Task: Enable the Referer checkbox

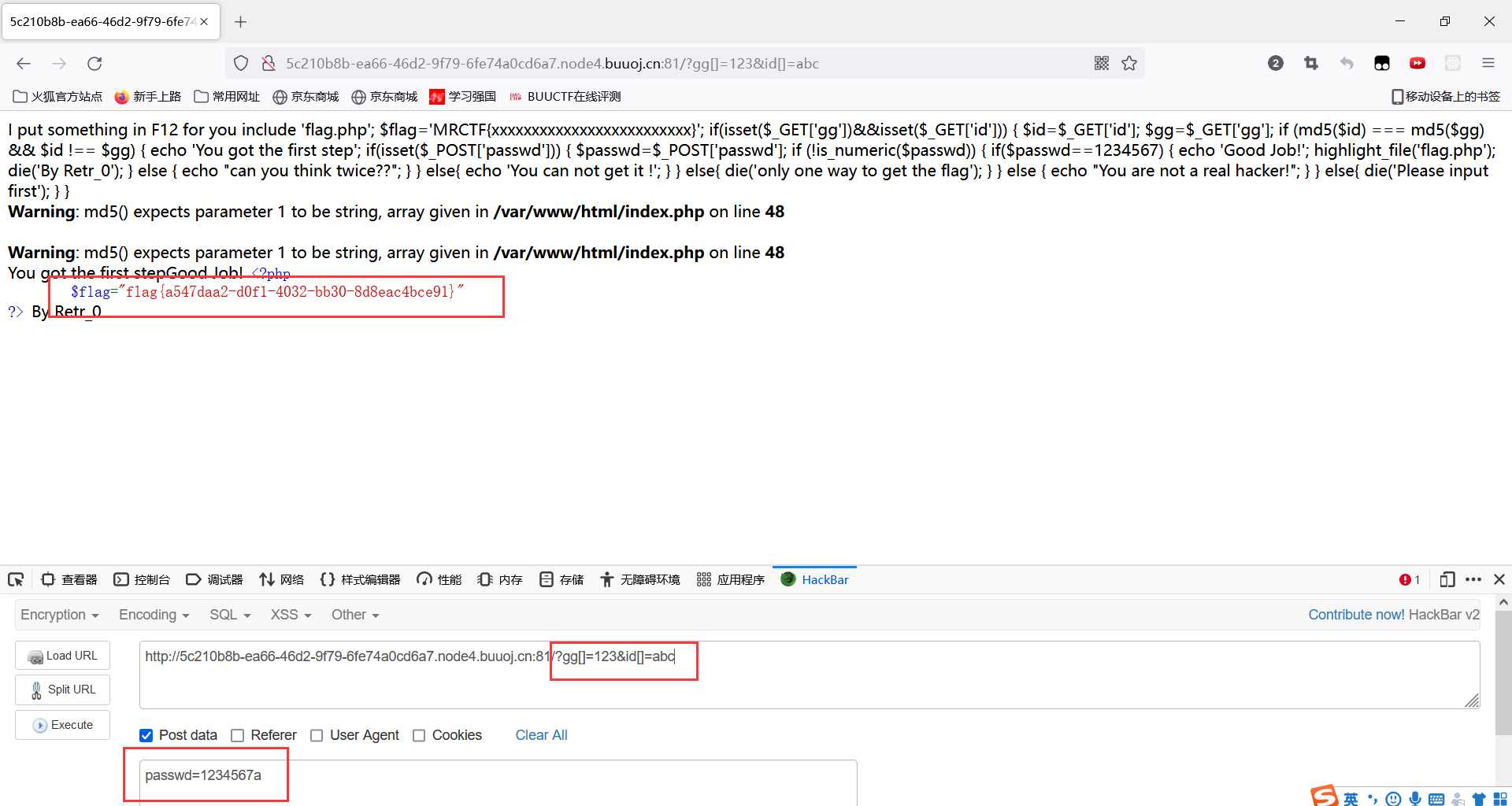Action: [x=238, y=735]
